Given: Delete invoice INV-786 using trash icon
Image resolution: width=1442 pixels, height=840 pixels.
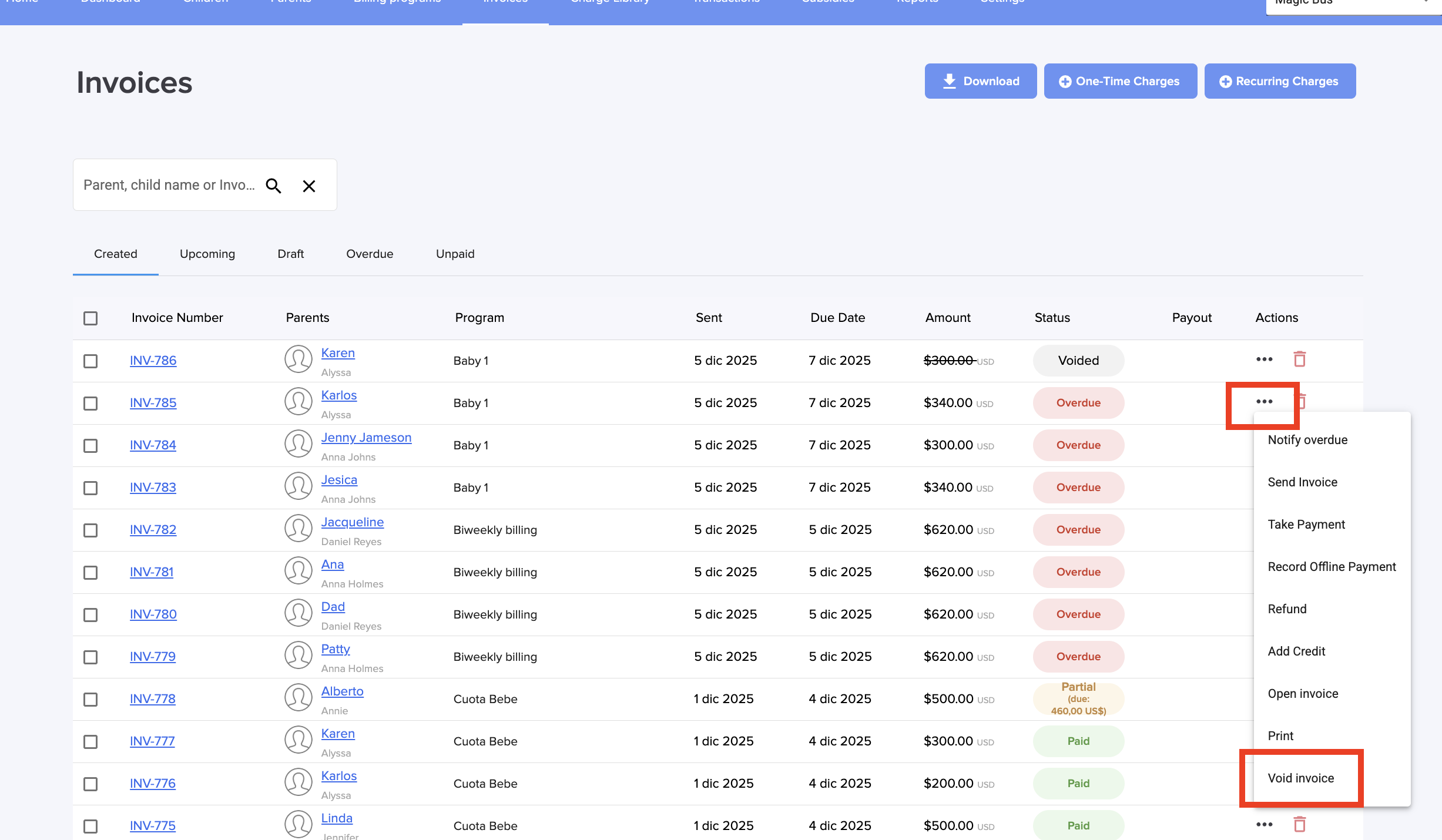Looking at the screenshot, I should click(x=1299, y=359).
